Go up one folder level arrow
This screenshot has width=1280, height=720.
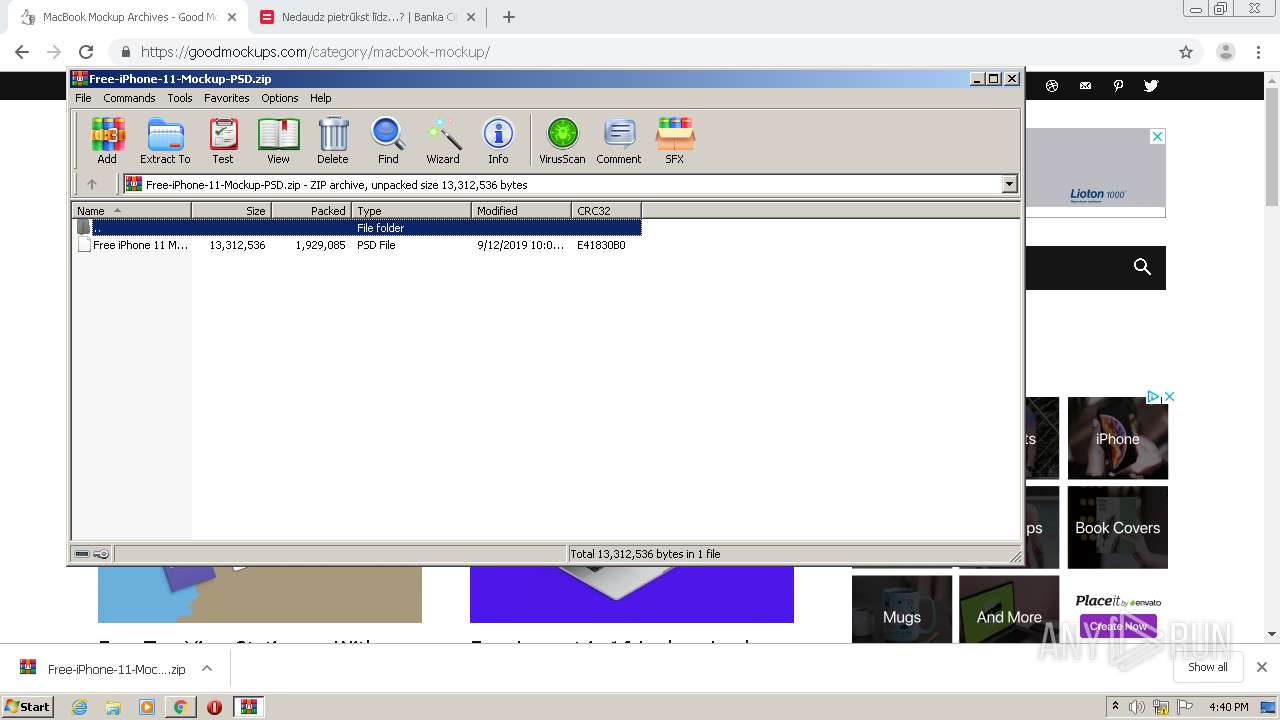click(92, 184)
